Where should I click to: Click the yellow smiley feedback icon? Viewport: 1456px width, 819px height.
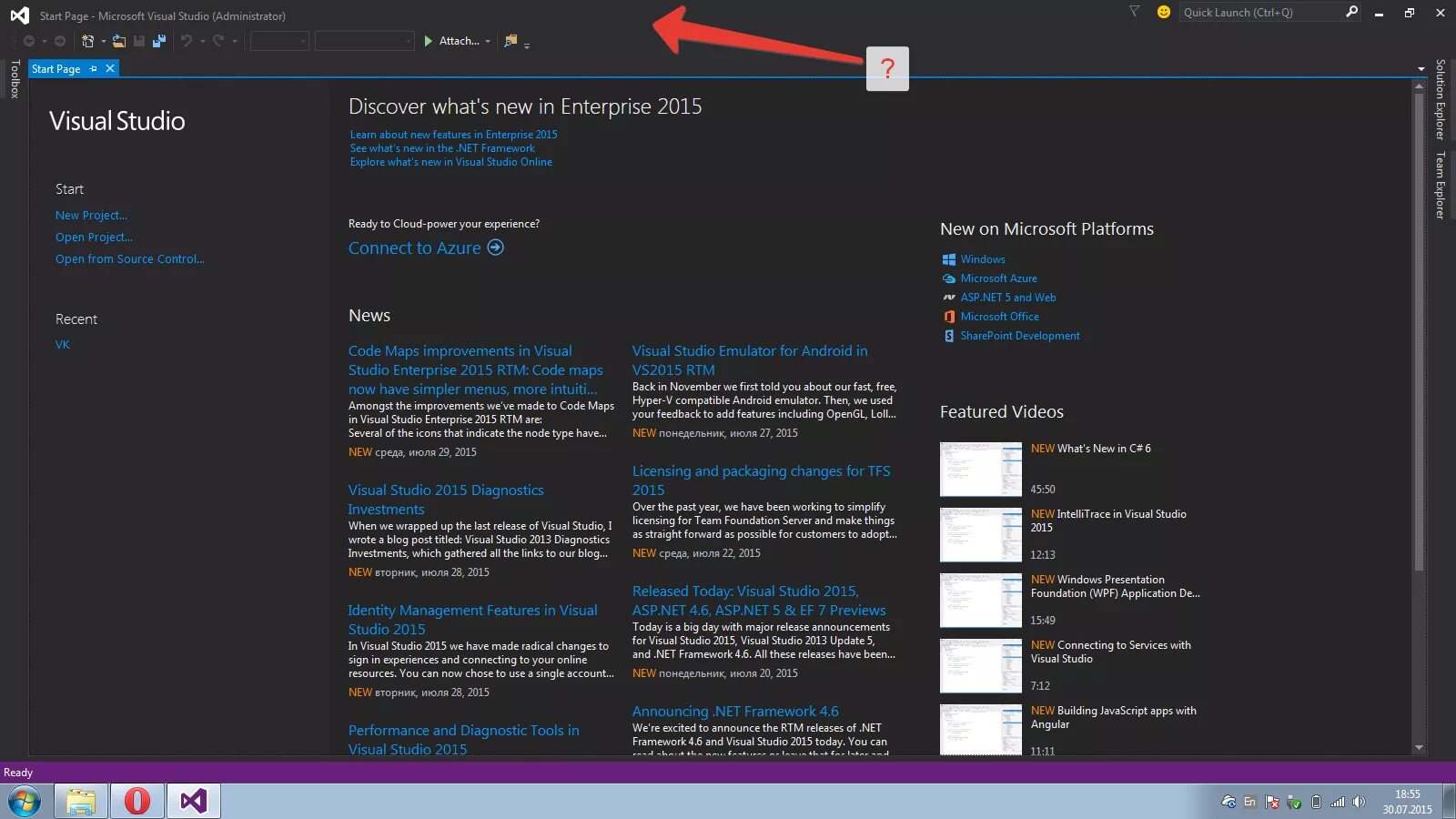click(1163, 12)
